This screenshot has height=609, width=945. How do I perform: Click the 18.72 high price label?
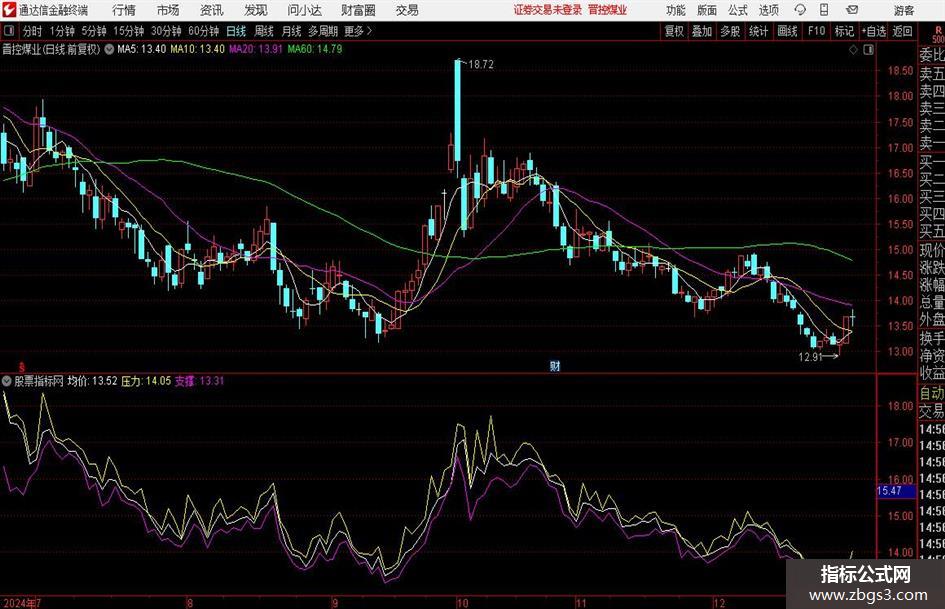(x=480, y=65)
